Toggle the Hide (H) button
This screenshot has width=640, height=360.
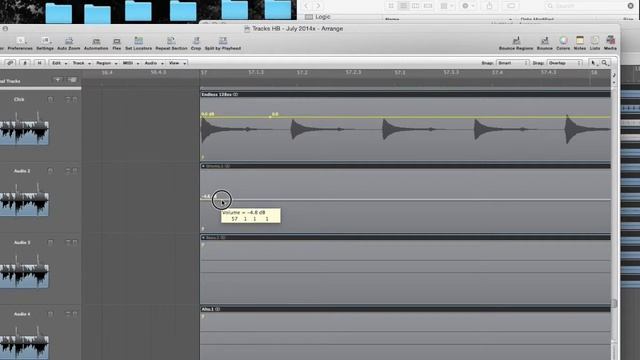point(40,63)
